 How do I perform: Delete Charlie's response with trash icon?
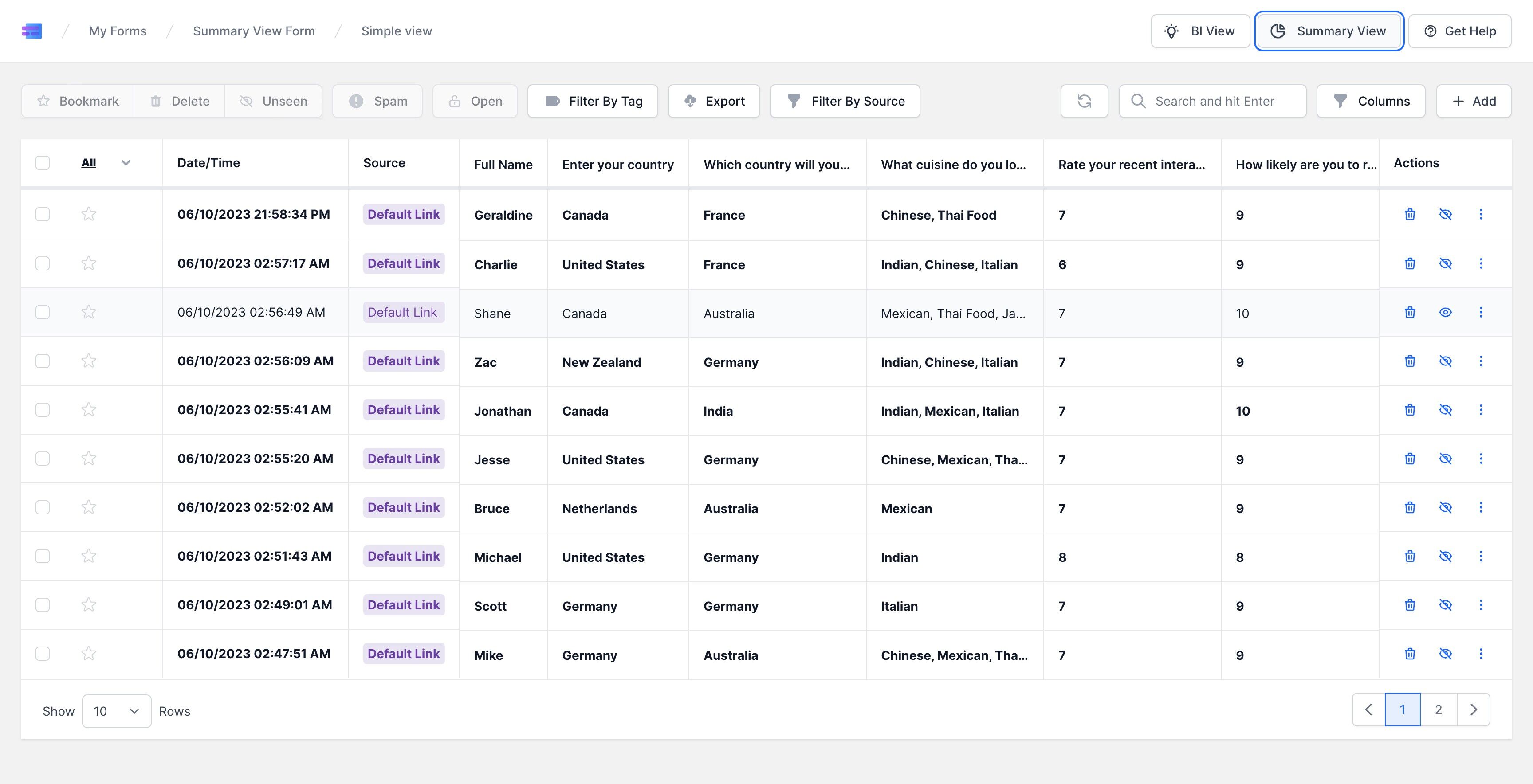(1410, 263)
